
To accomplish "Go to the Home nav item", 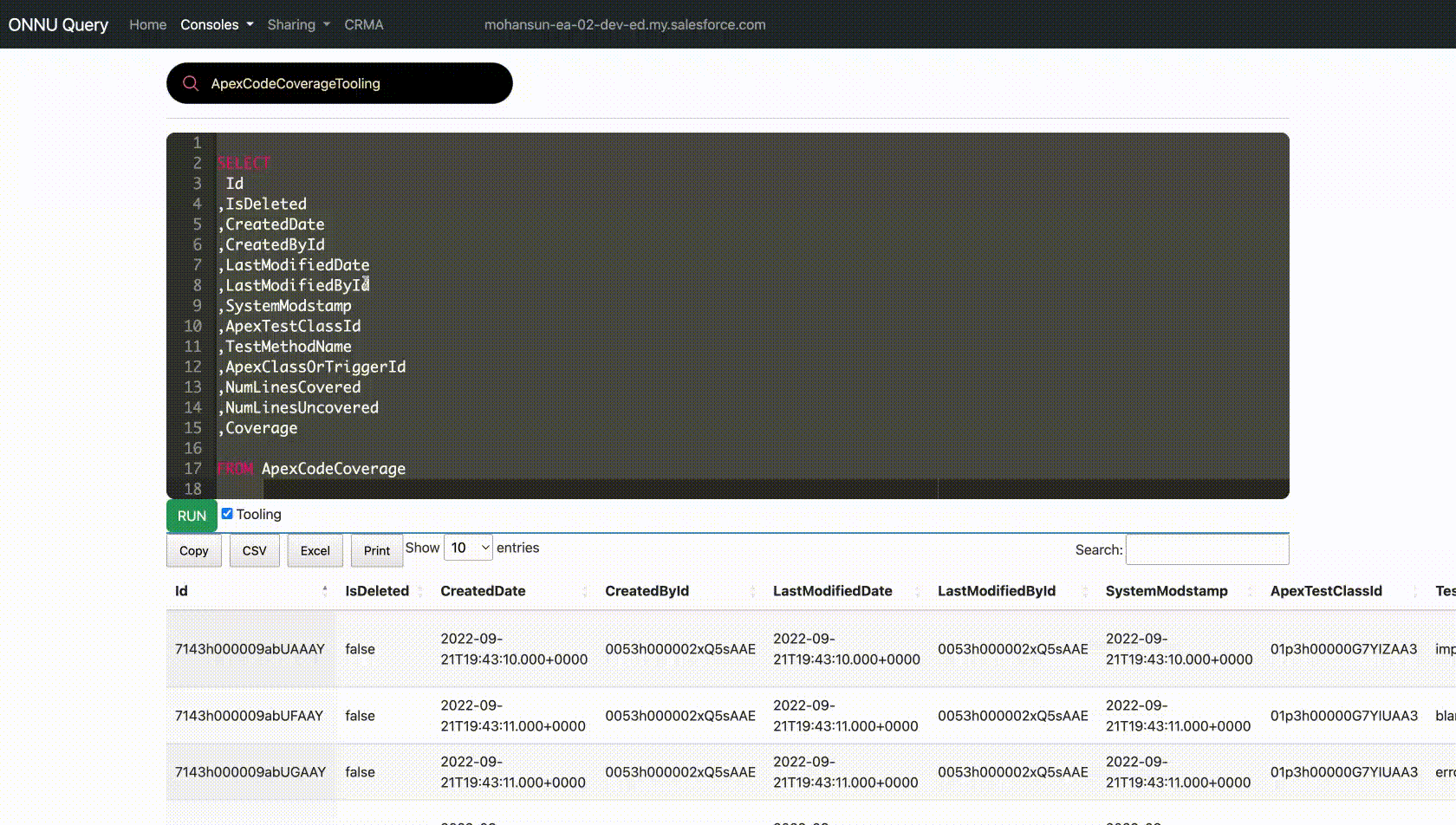I will pos(147,24).
